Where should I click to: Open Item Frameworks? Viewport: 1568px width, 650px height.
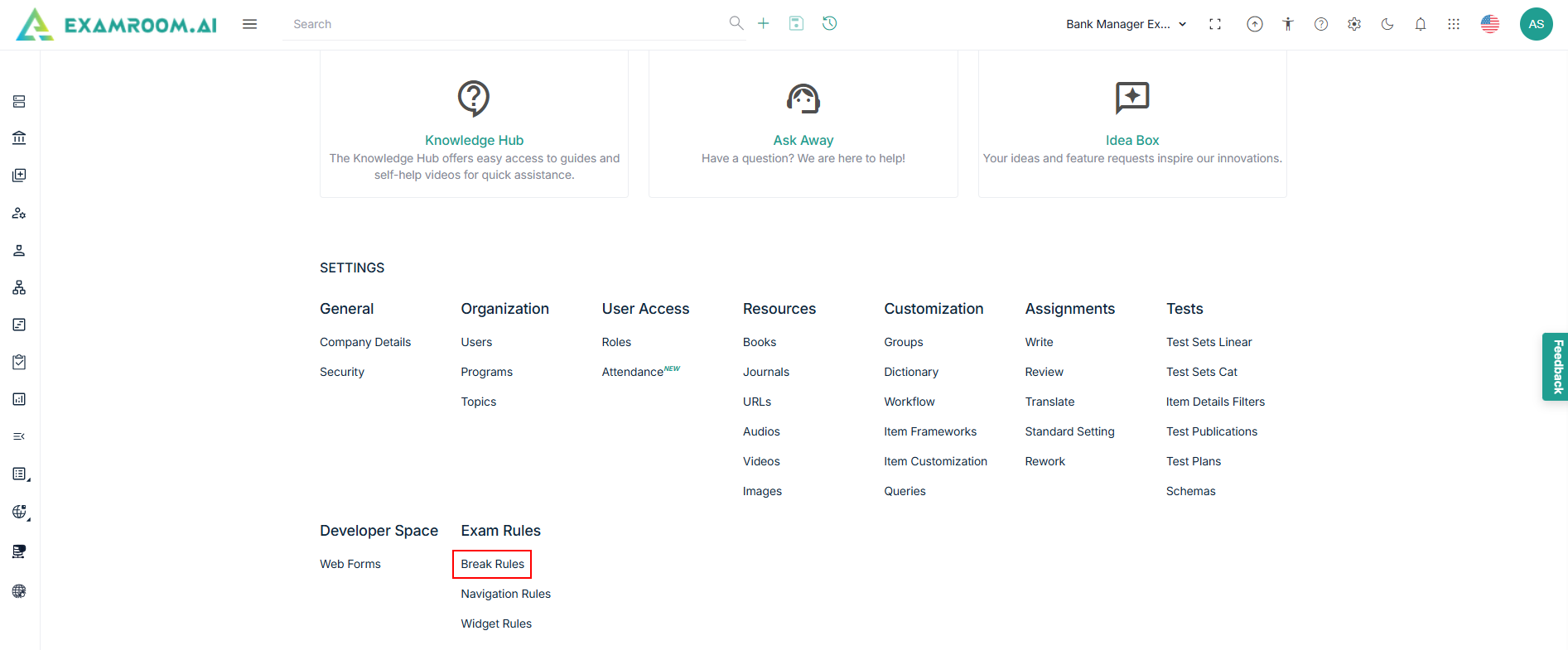tap(930, 431)
